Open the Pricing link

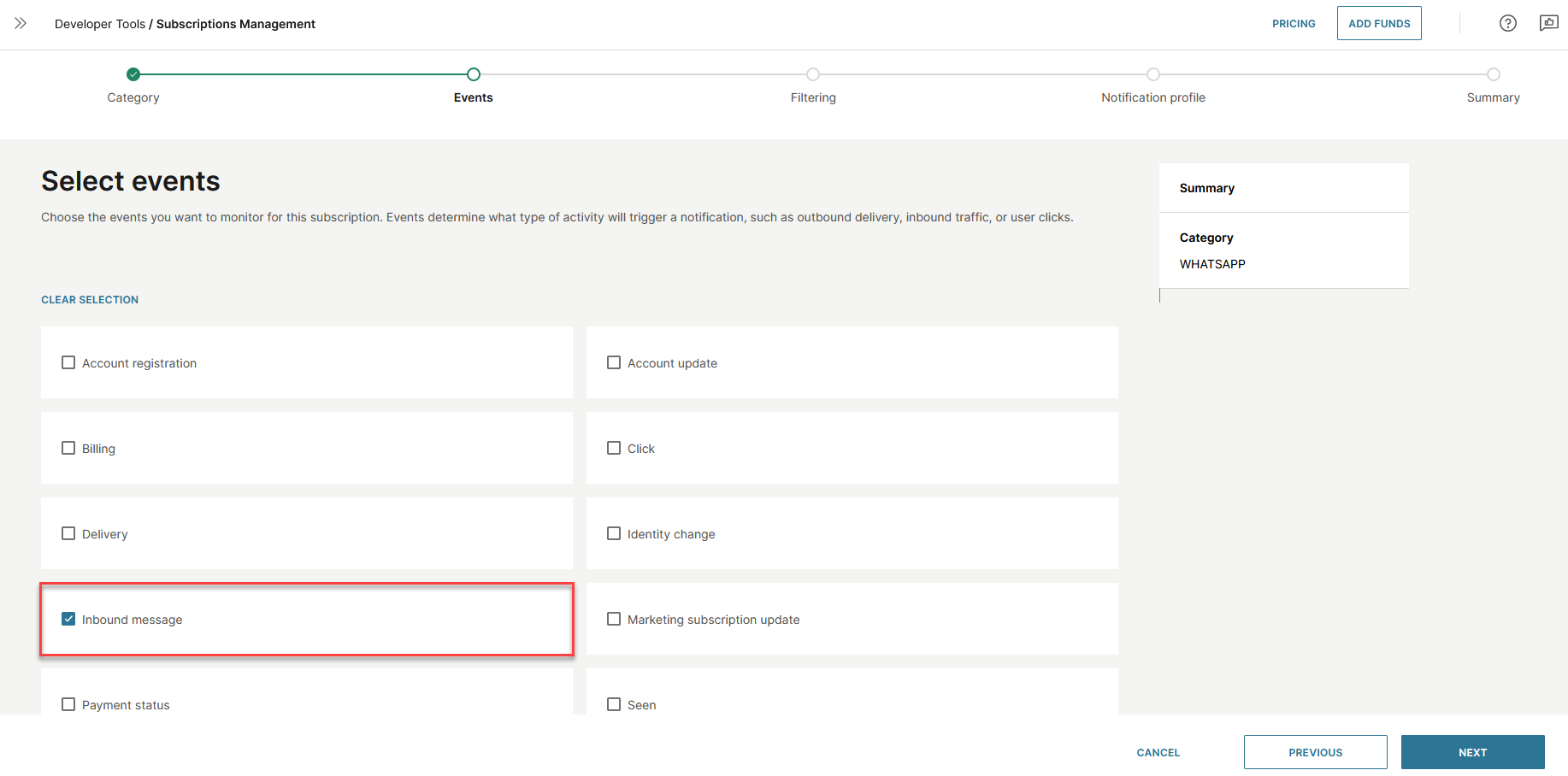pyautogui.click(x=1293, y=24)
